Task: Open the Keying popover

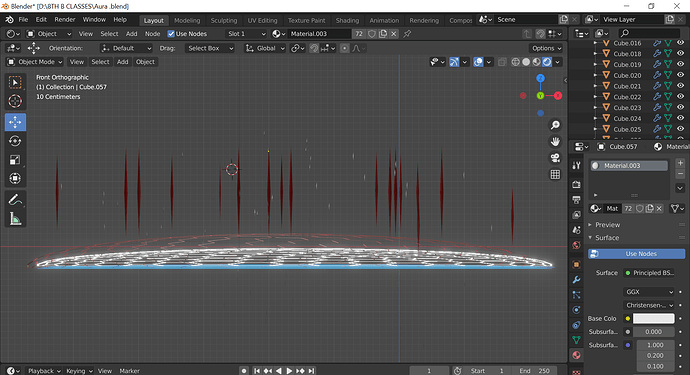Action: click(x=79, y=371)
